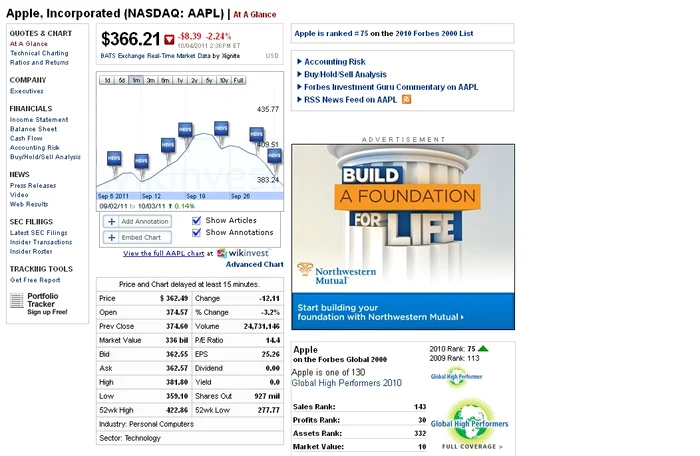
Task: Open the Insider Roster link
Action: point(31,251)
